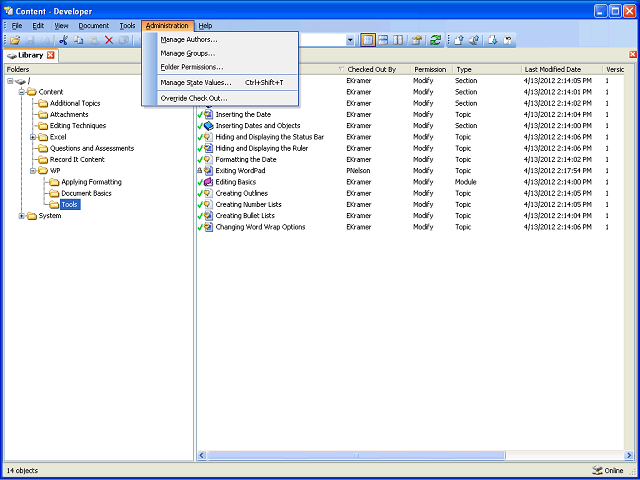Choose Override Check Out... menu entry
This screenshot has height=480, width=640.
228,98
